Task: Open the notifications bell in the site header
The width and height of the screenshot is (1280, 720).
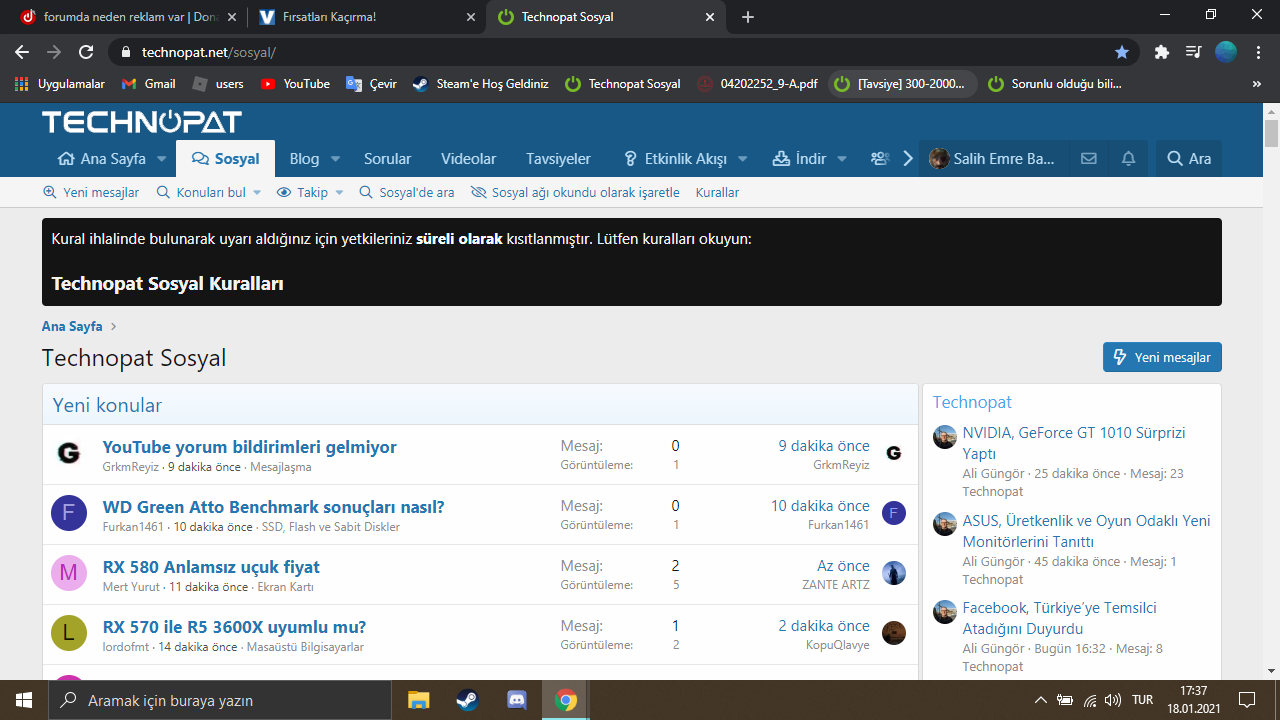Action: [x=1129, y=158]
